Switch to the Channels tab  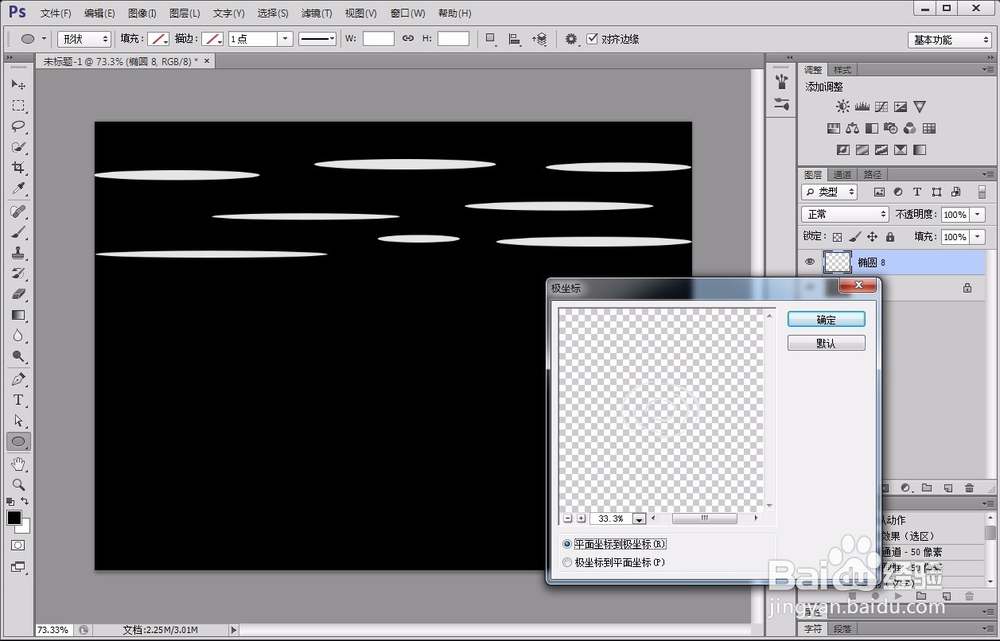[842, 175]
